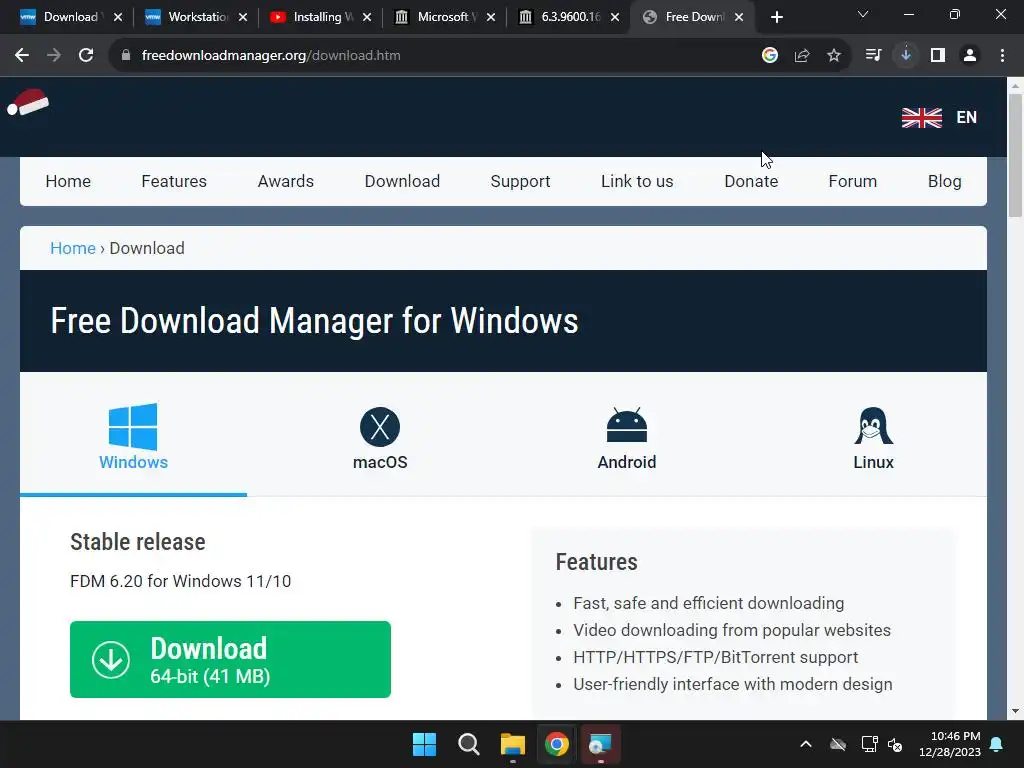Click the UK flag language icon
1024x768 pixels.
pos(921,118)
